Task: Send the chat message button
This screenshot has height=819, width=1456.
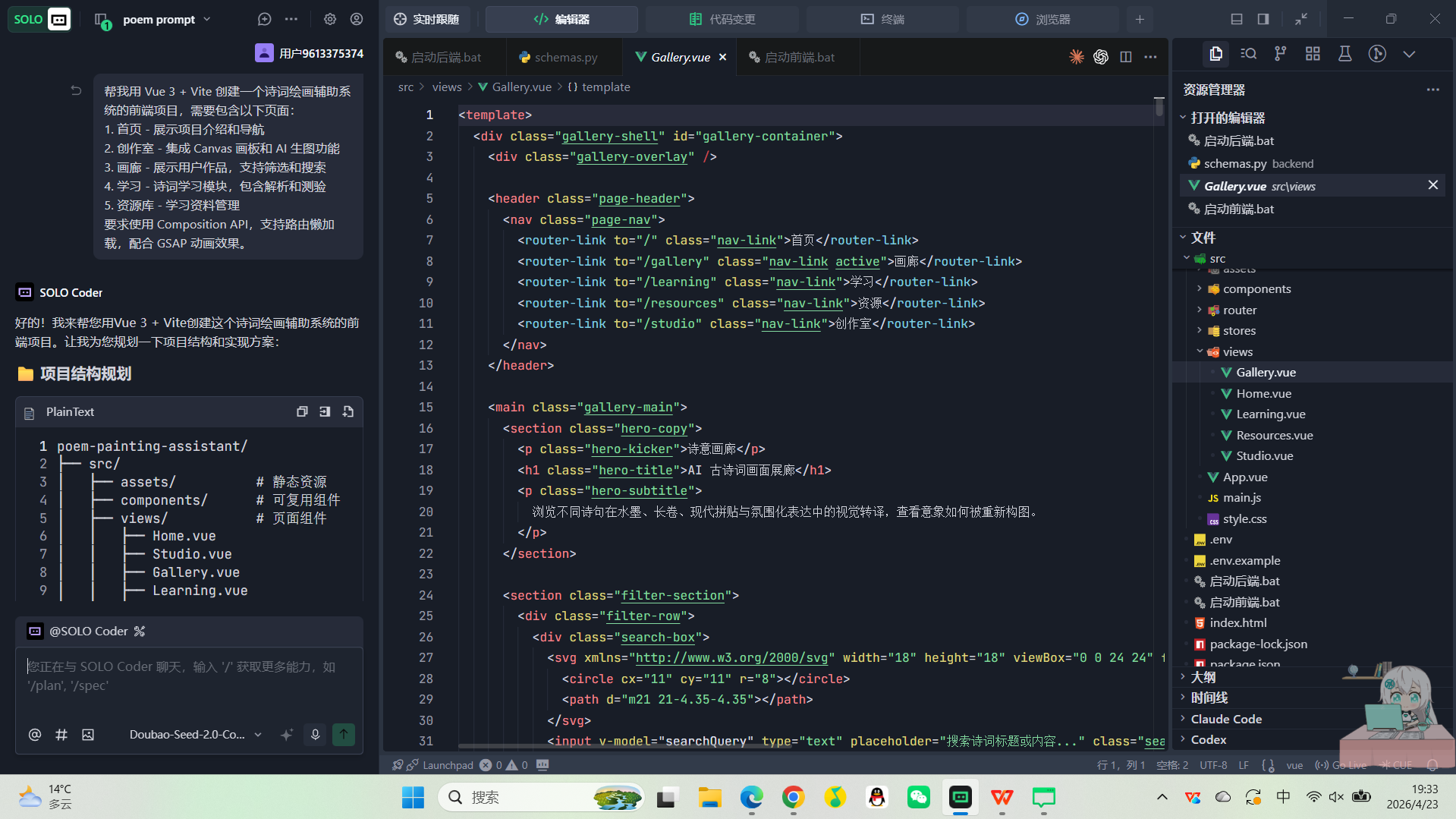Action: tap(344, 734)
